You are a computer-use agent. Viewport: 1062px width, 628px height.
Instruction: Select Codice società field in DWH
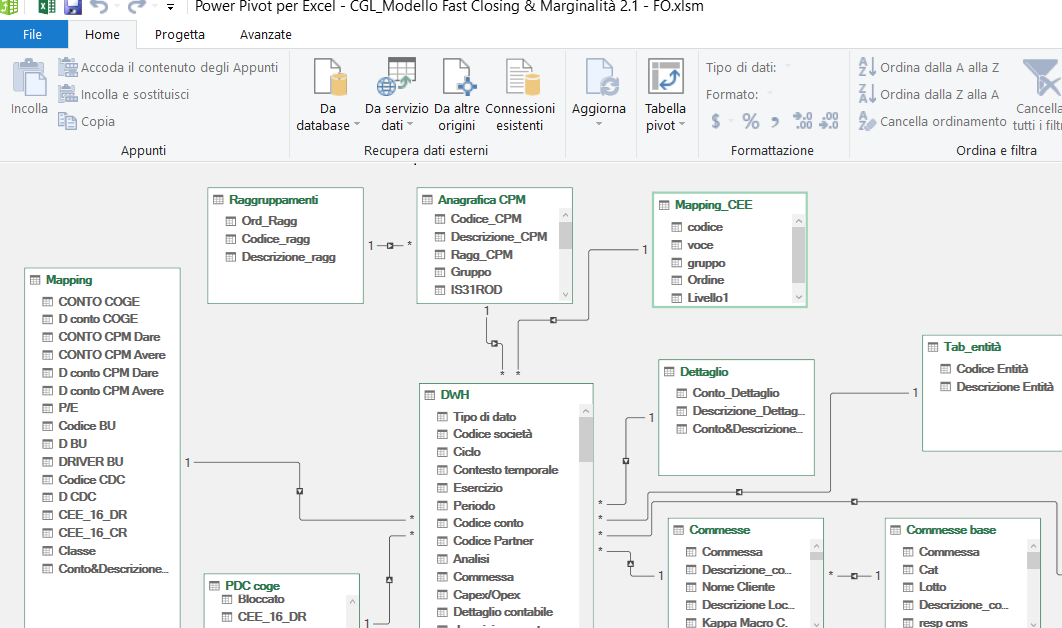pos(492,434)
